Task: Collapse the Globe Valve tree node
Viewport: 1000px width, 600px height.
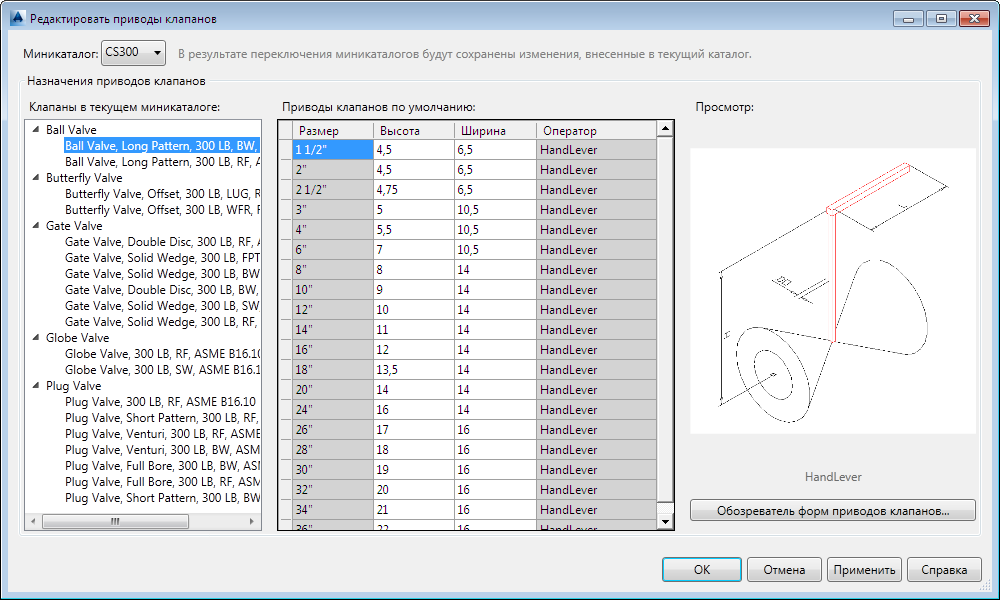Action: 36,337
